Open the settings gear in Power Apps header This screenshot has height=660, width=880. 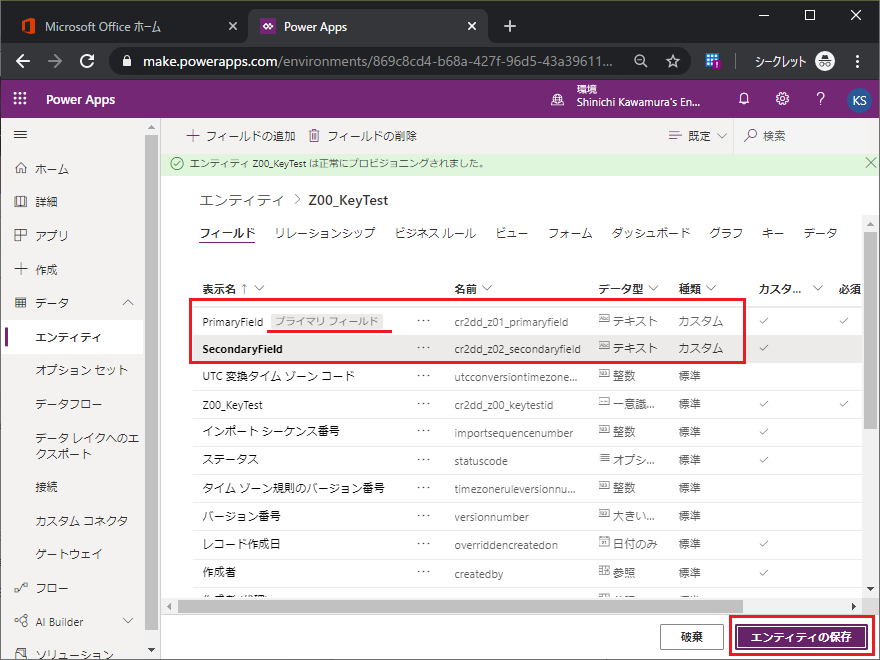tap(782, 99)
